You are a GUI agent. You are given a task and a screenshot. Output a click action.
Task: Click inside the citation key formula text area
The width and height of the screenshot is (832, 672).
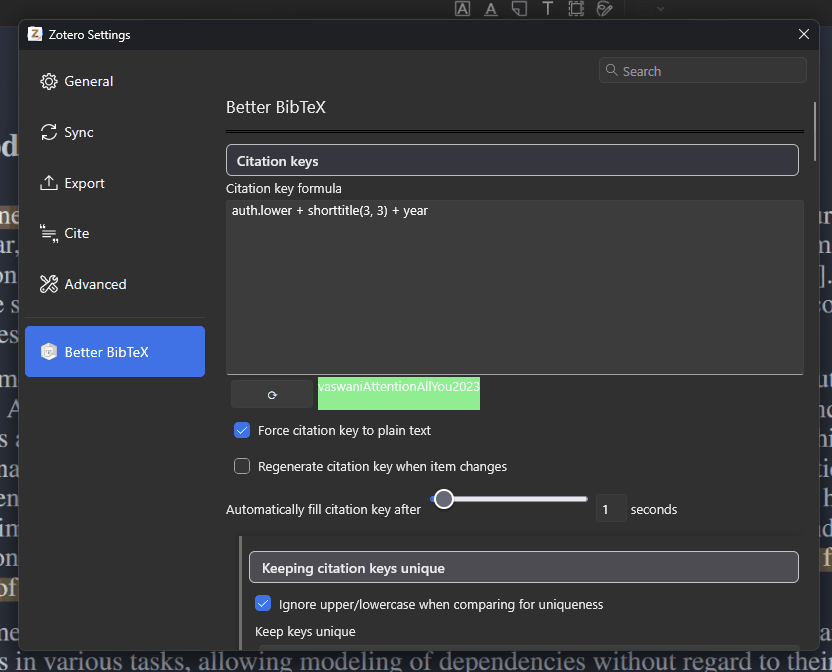pyautogui.click(x=515, y=287)
